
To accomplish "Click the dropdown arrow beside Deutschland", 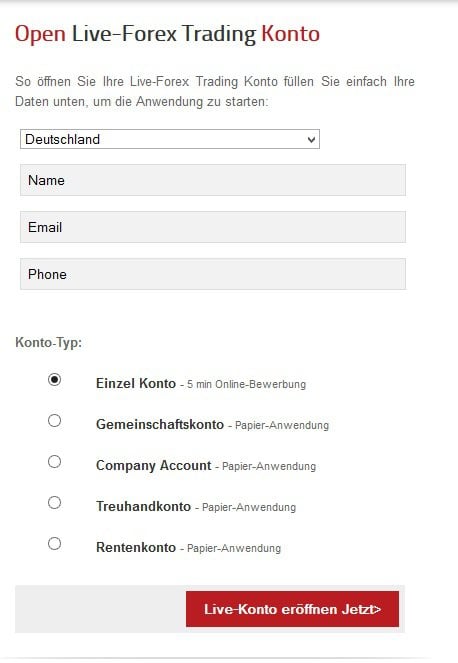I will pyautogui.click(x=311, y=140).
